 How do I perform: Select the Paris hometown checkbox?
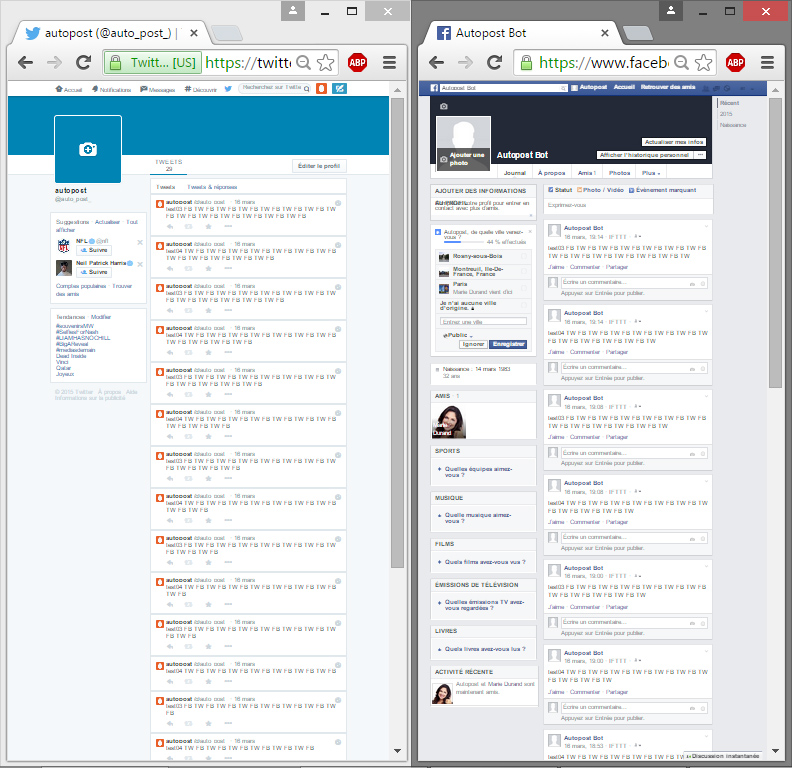(x=523, y=287)
